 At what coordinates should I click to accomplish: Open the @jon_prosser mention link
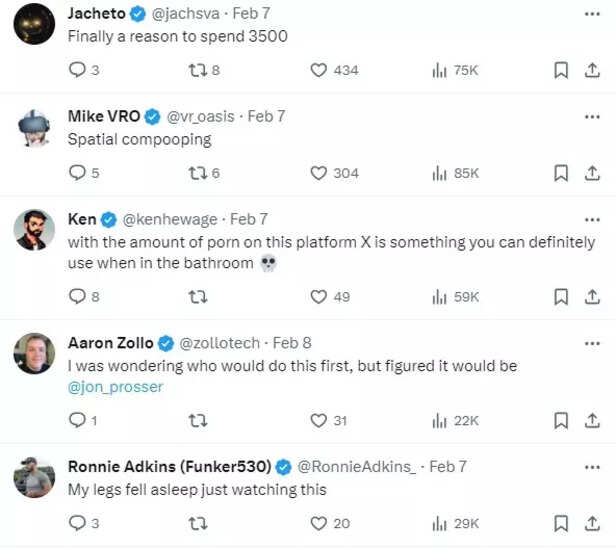(115, 386)
